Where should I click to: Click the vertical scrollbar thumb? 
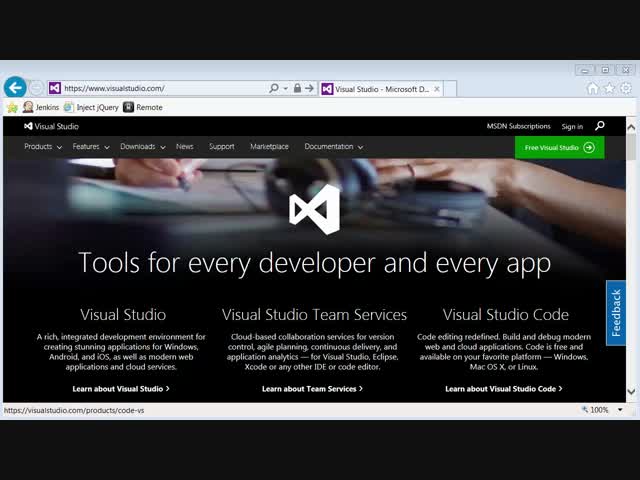click(631, 147)
